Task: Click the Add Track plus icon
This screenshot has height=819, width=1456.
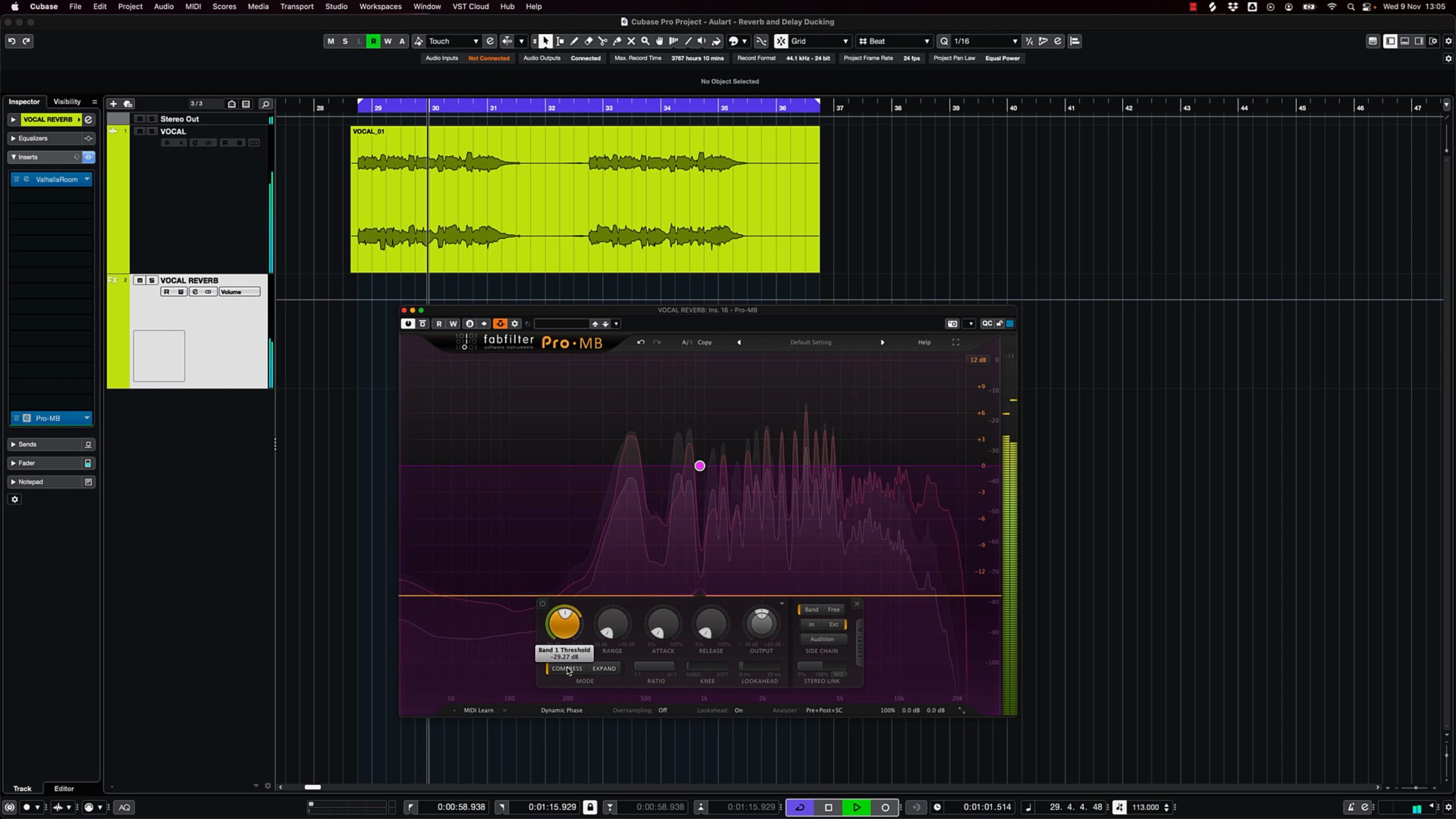Action: (113, 104)
